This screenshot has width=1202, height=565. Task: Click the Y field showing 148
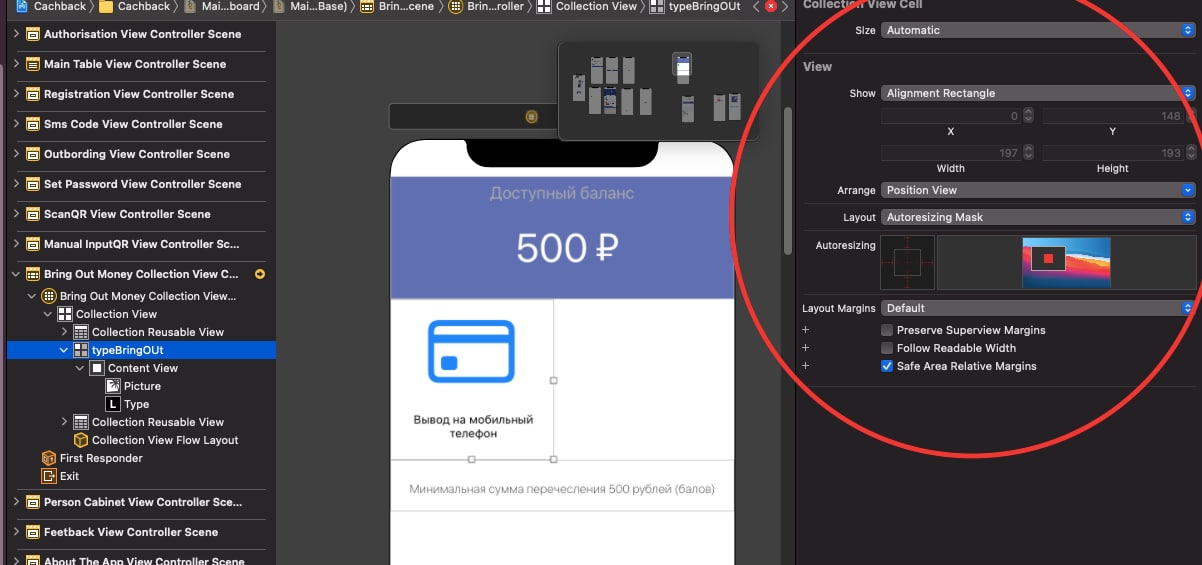coord(1113,116)
